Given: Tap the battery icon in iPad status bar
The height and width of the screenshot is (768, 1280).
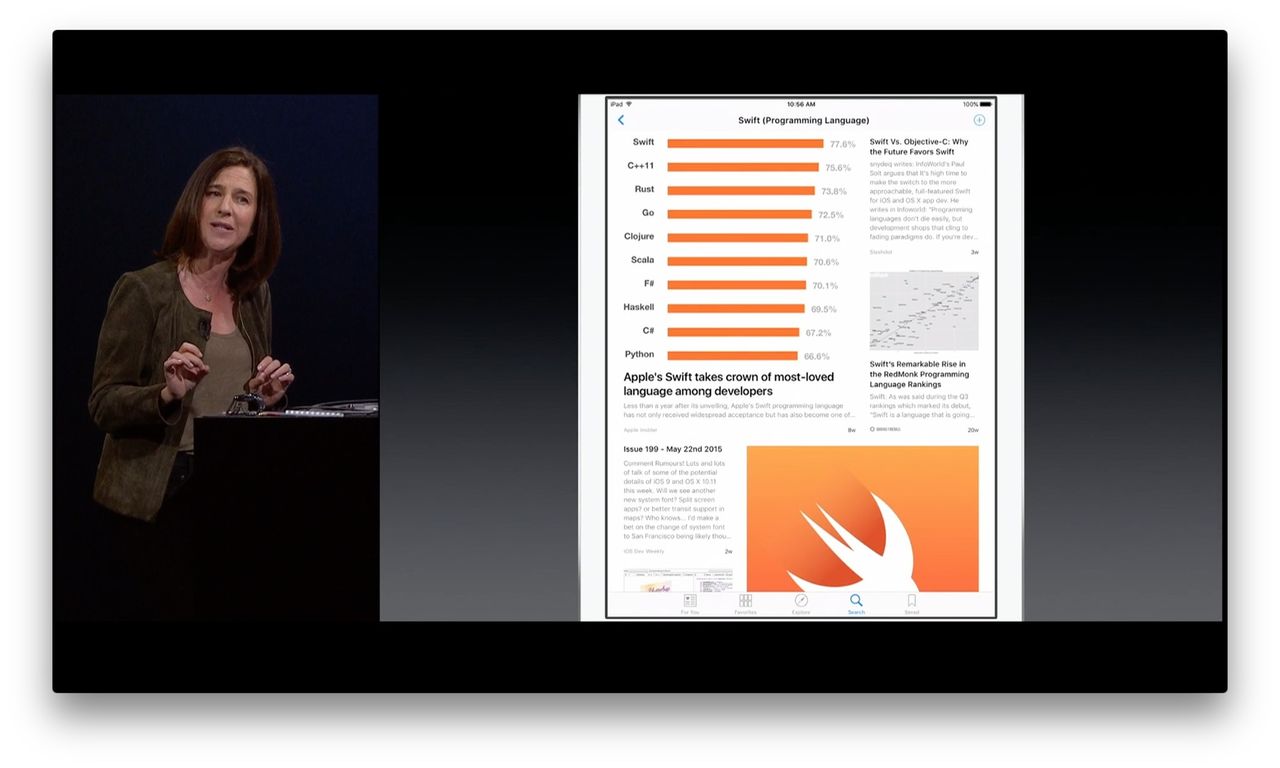Looking at the screenshot, I should coord(986,104).
